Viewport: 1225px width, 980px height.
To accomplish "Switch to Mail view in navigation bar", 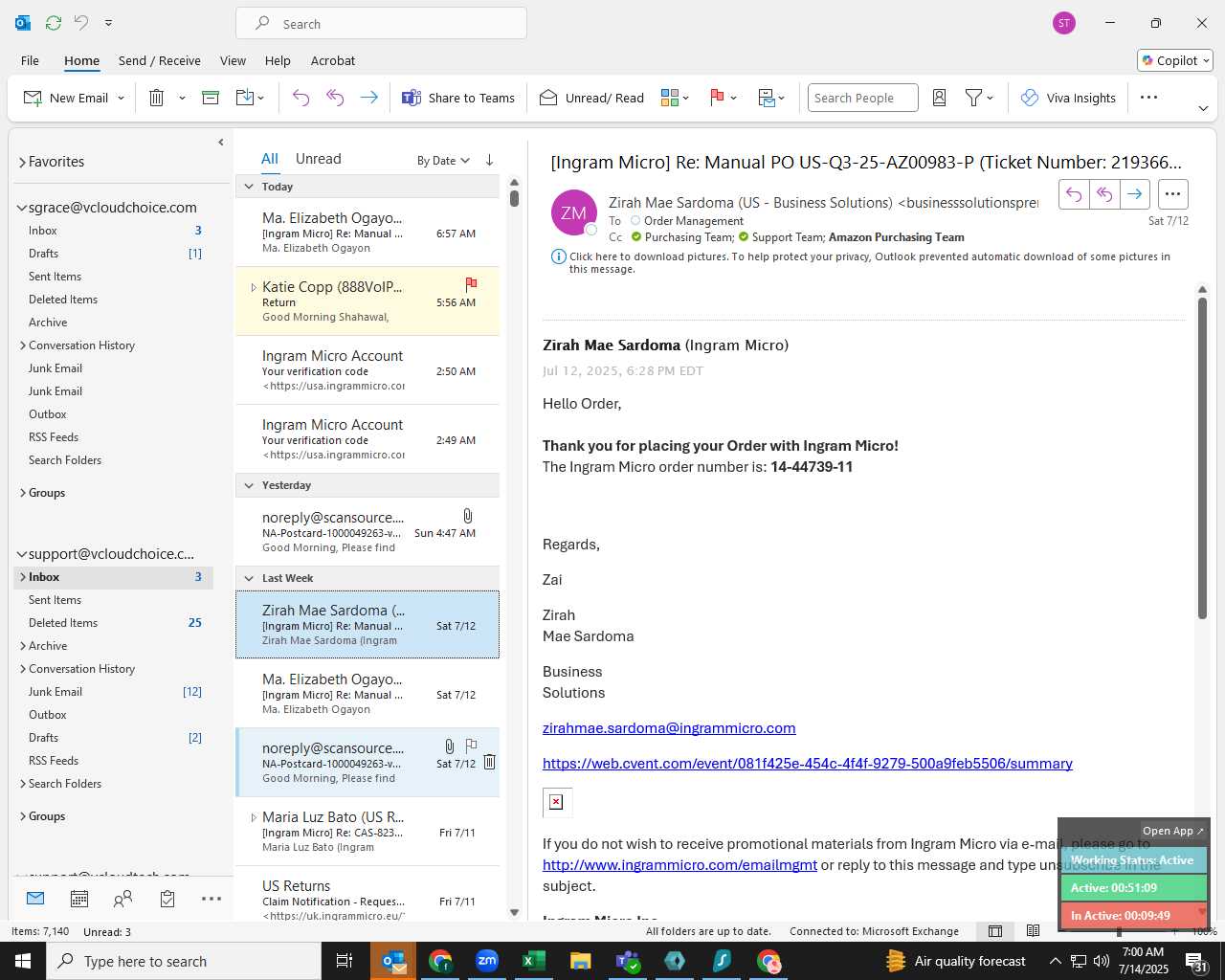I will [x=35, y=899].
